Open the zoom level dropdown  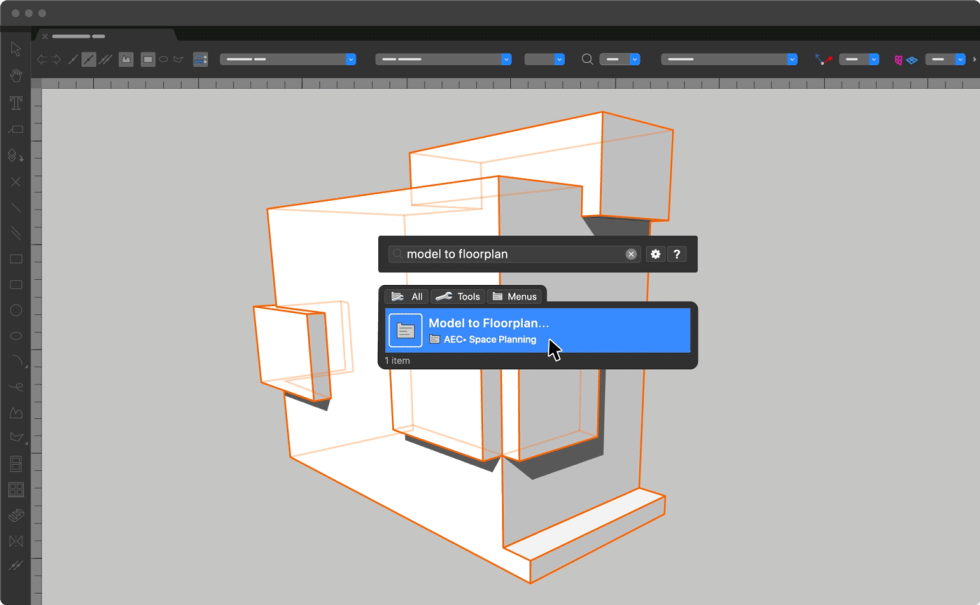point(620,59)
